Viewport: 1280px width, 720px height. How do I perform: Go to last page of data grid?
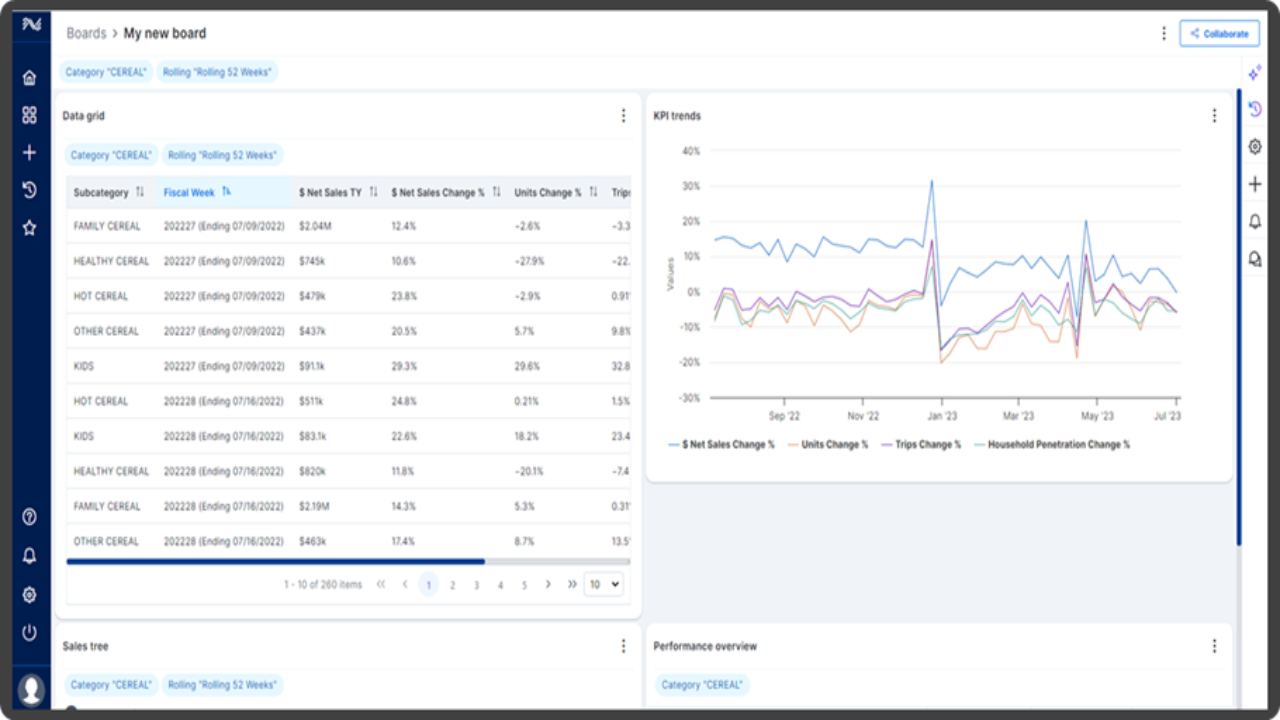[x=572, y=584]
